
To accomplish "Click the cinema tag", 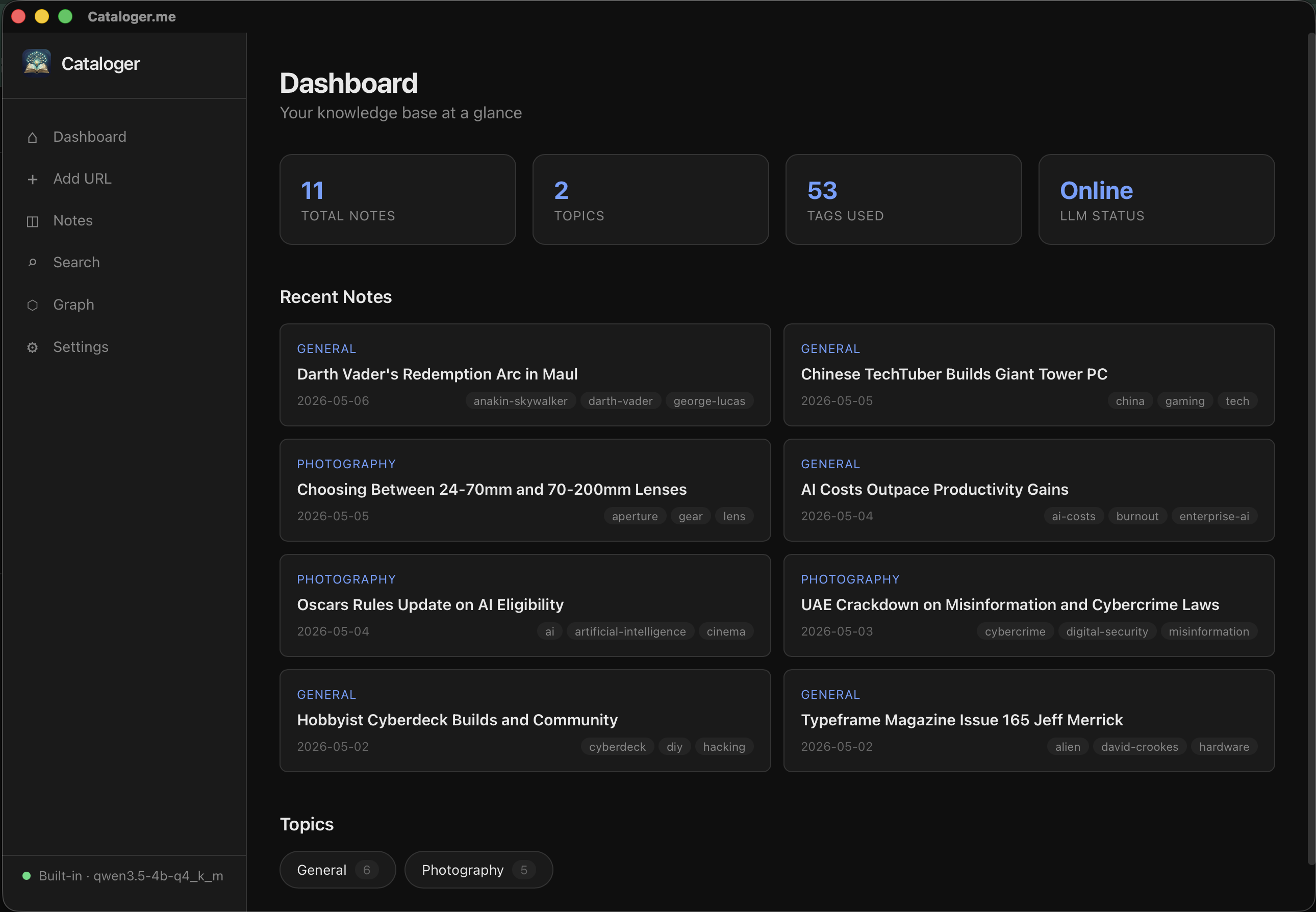I will pyautogui.click(x=726, y=632).
